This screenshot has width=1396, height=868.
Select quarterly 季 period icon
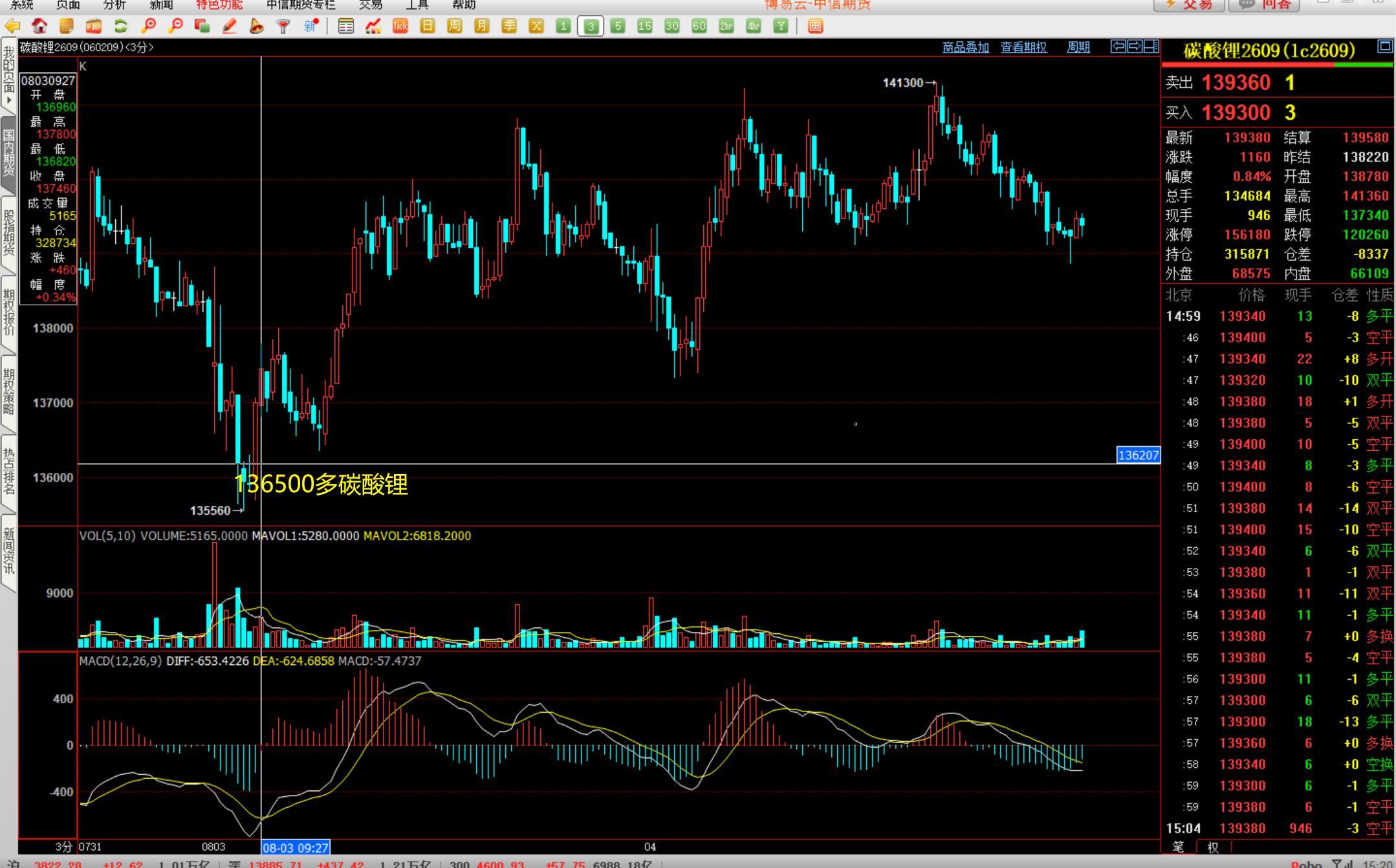coord(509,26)
